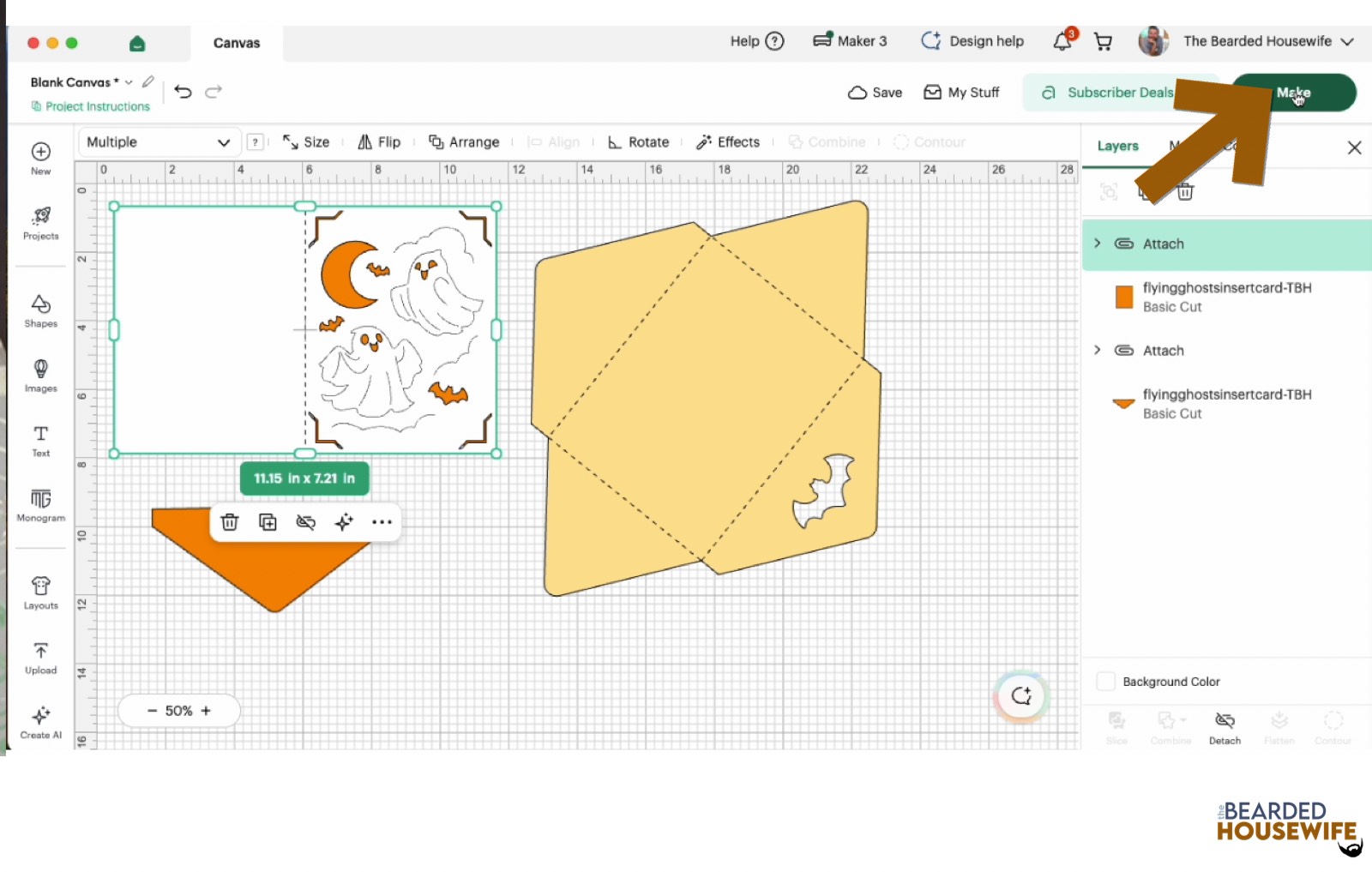
Task: Click the Detach button in Layers panel
Action: click(x=1225, y=728)
